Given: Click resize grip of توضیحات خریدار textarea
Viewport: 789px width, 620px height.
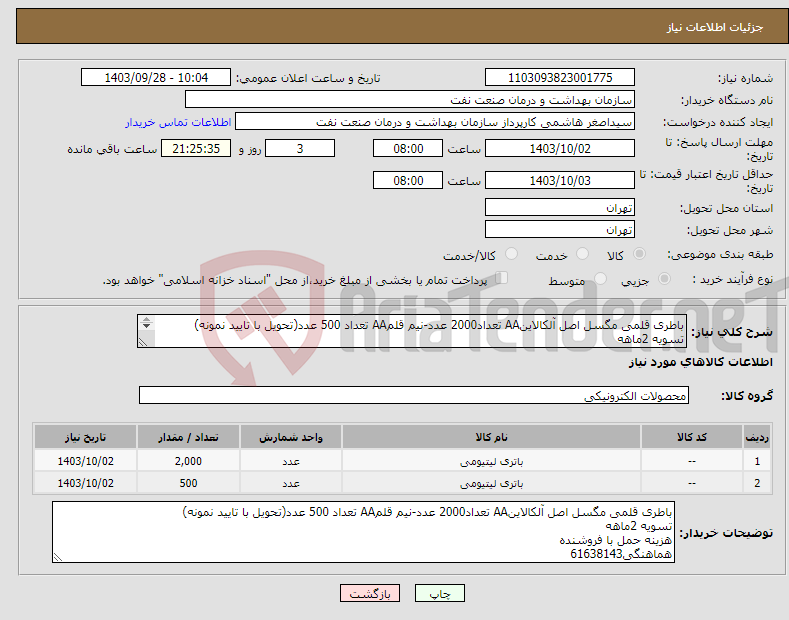Looking at the screenshot, I should (x=58, y=557).
